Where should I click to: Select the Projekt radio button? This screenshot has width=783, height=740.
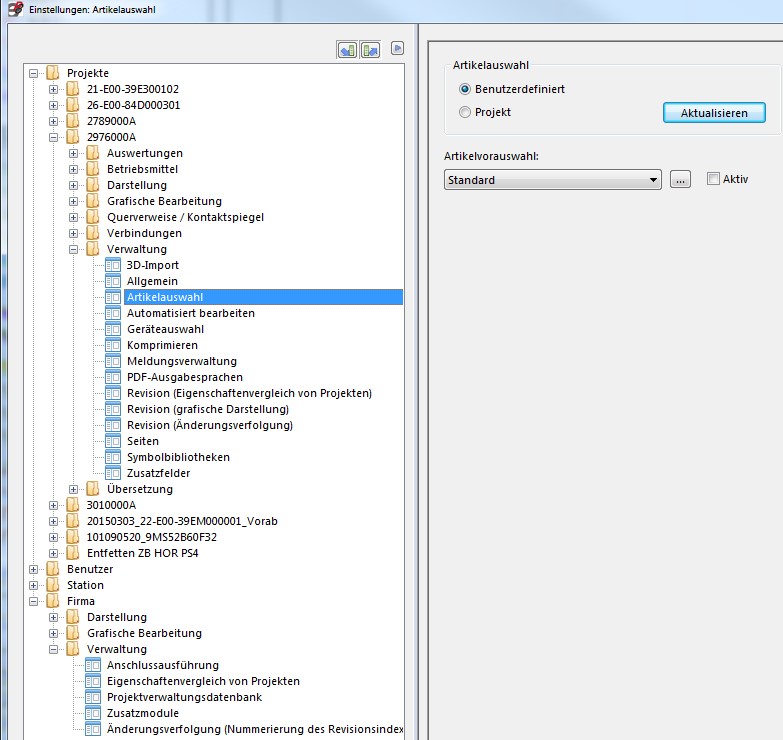[x=464, y=112]
